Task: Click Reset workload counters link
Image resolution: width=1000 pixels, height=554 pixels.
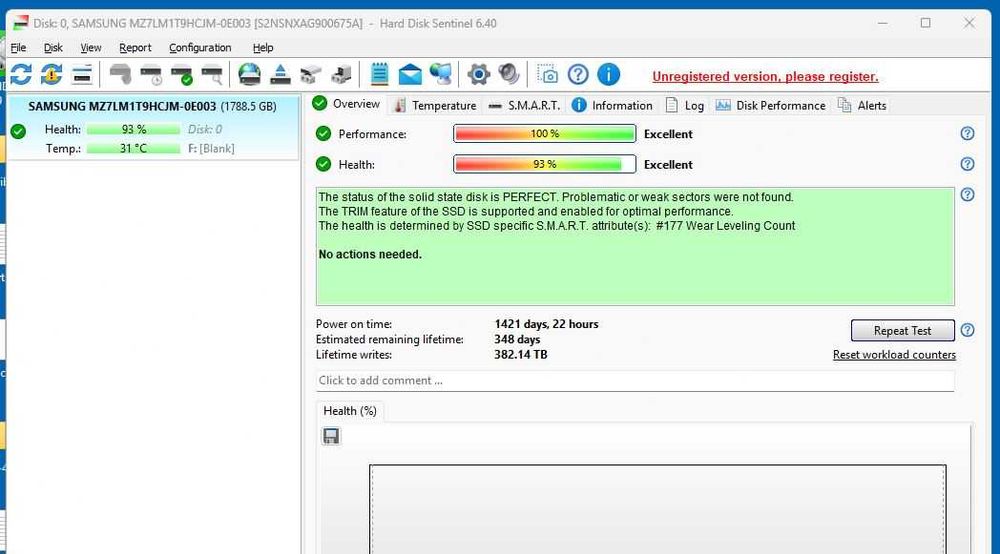Action: [894, 355]
